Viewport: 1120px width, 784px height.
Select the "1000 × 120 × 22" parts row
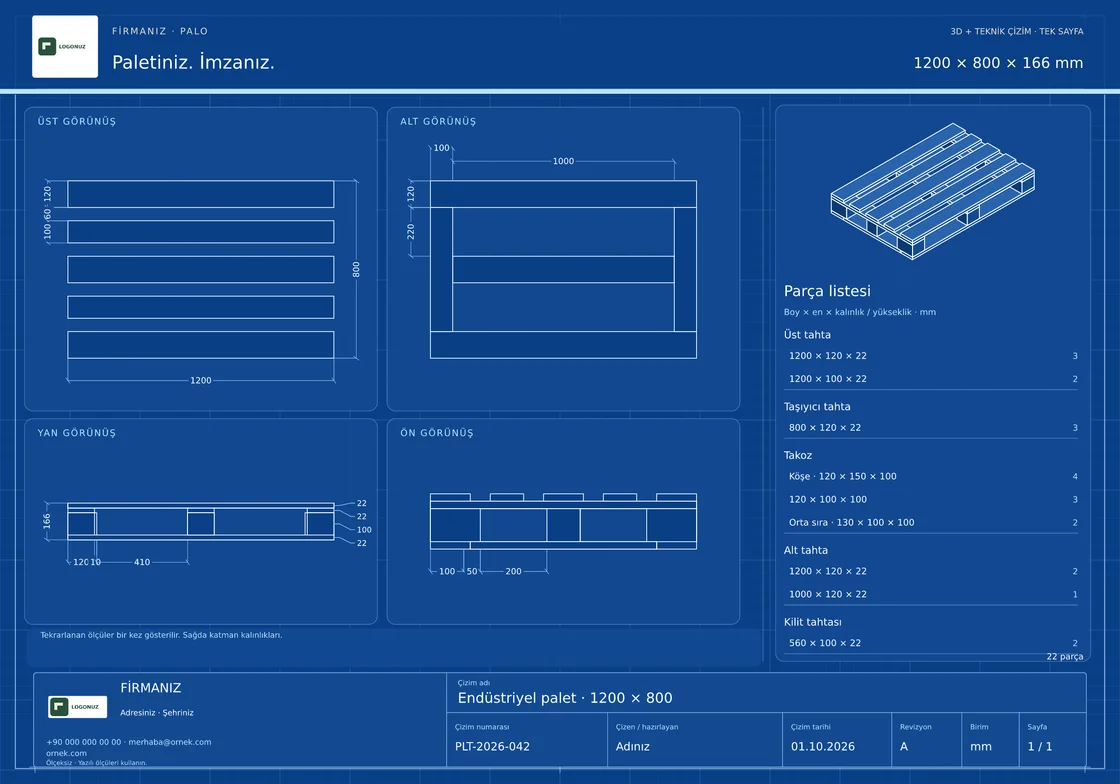tap(931, 595)
